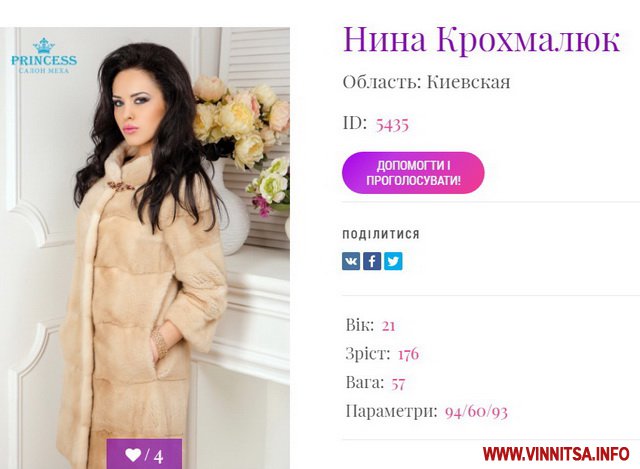The height and width of the screenshot is (469, 640).
Task: Share profile via Twitter icon
Action: 393,261
